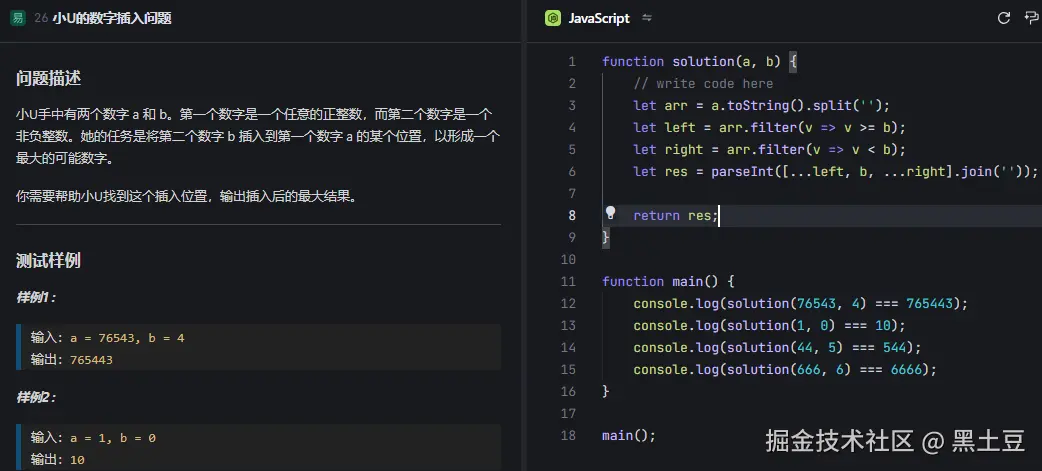
Task: Click the 测试样例 heading
Action: [49, 260]
